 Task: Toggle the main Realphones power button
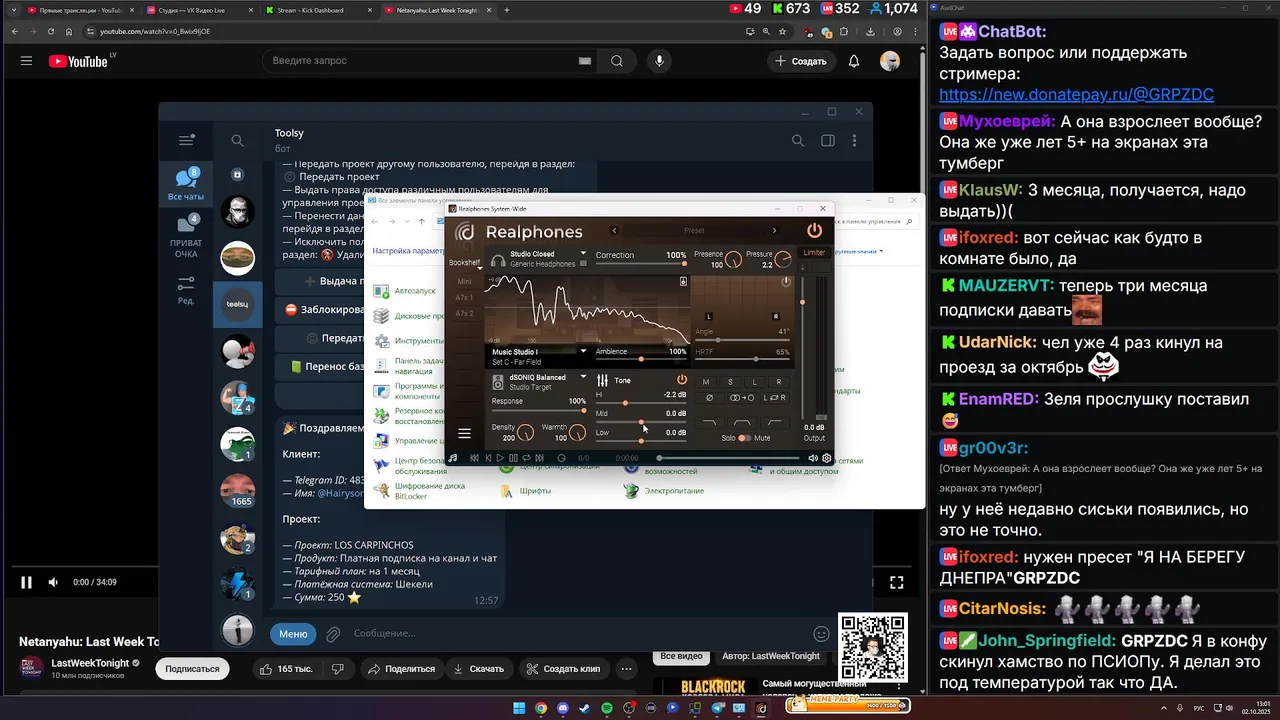tap(814, 231)
